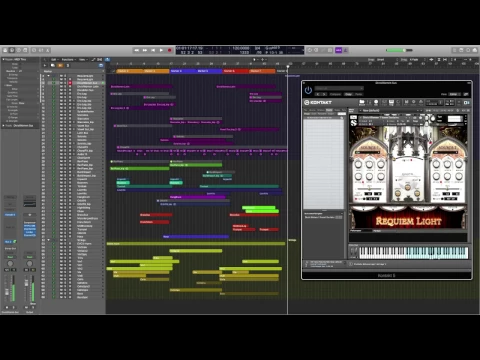Viewport: 480px width, 360px height.
Task: Collapse the More section in Region inspector
Action: point(6,85)
